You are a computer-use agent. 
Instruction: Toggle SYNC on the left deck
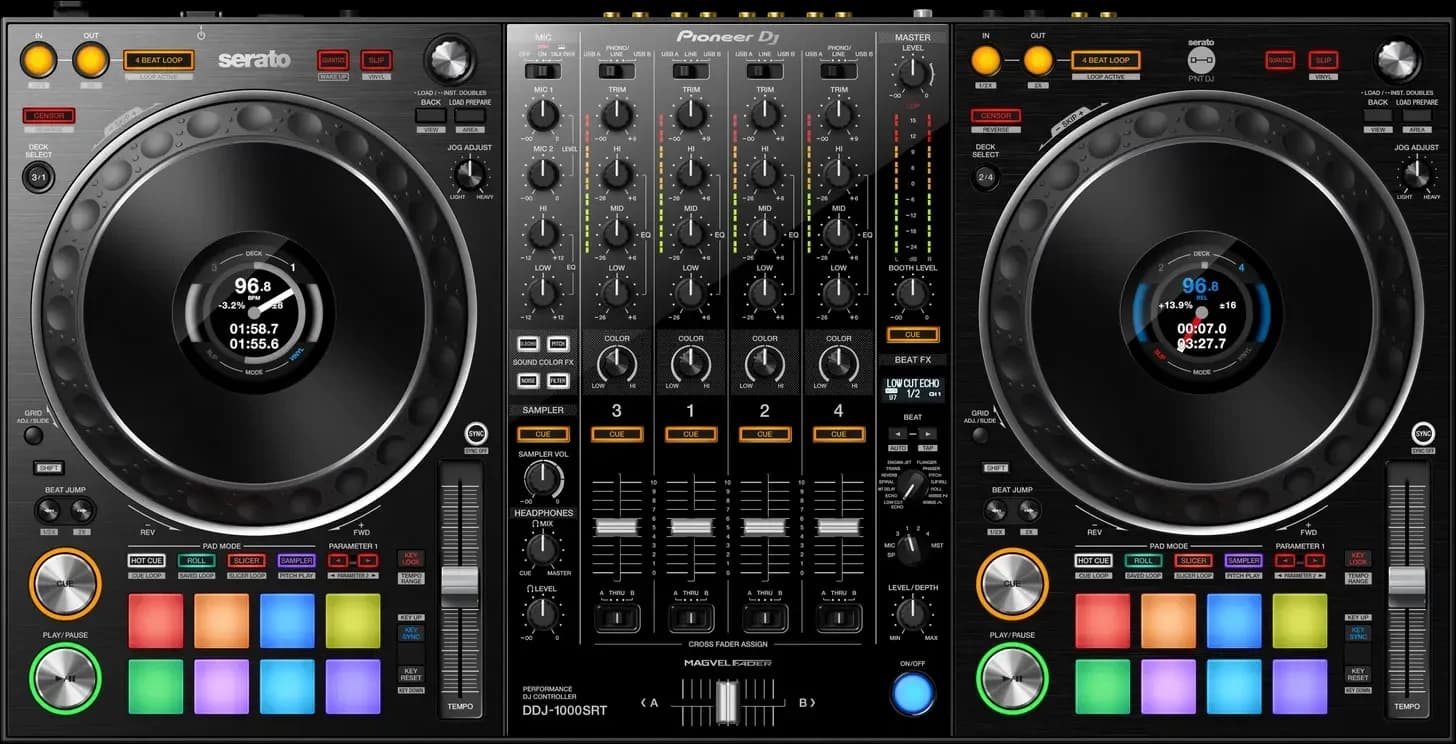[476, 434]
